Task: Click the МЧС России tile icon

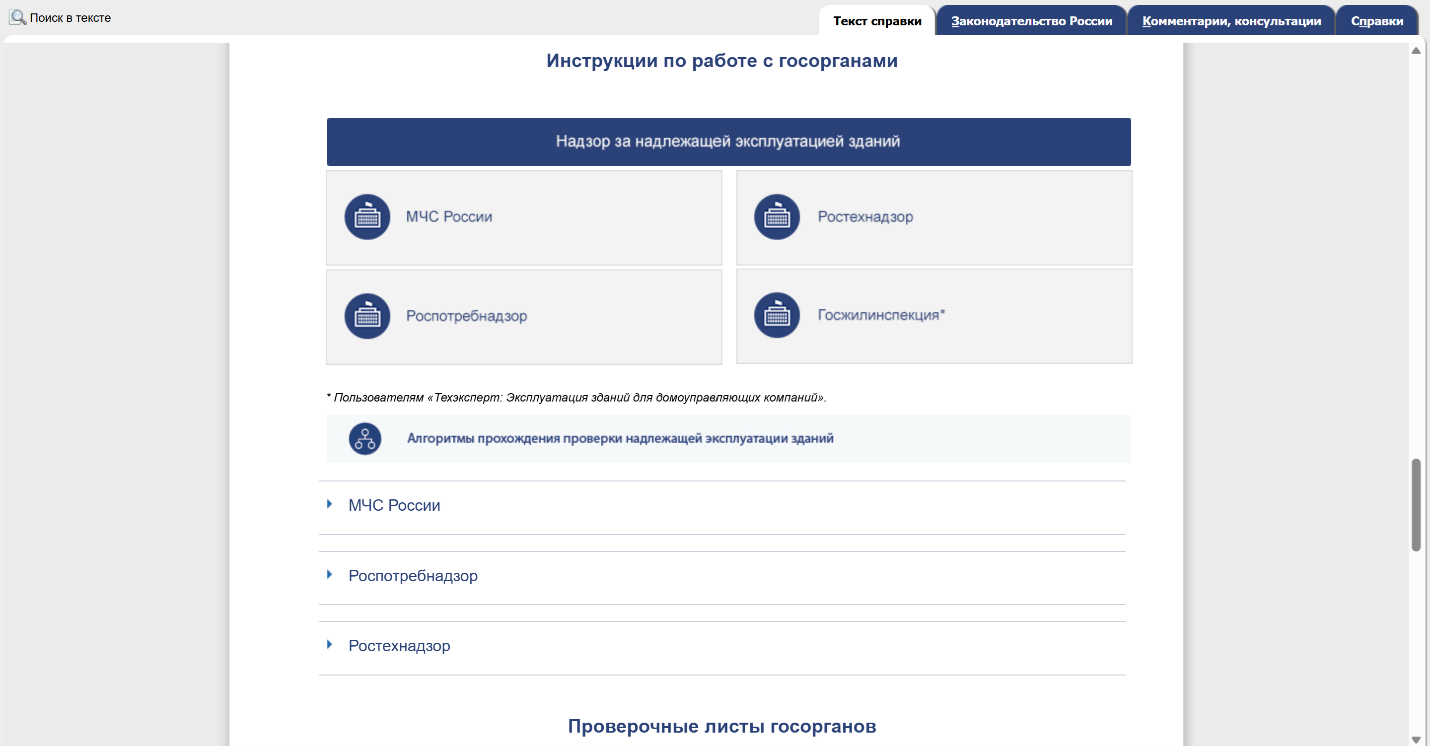Action: (367, 217)
